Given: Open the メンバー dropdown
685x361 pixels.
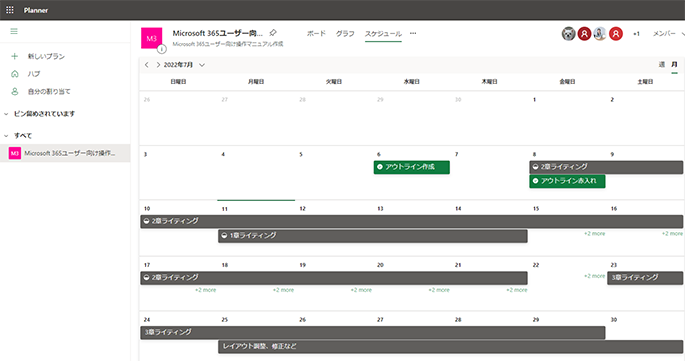Looking at the screenshot, I should pos(668,34).
